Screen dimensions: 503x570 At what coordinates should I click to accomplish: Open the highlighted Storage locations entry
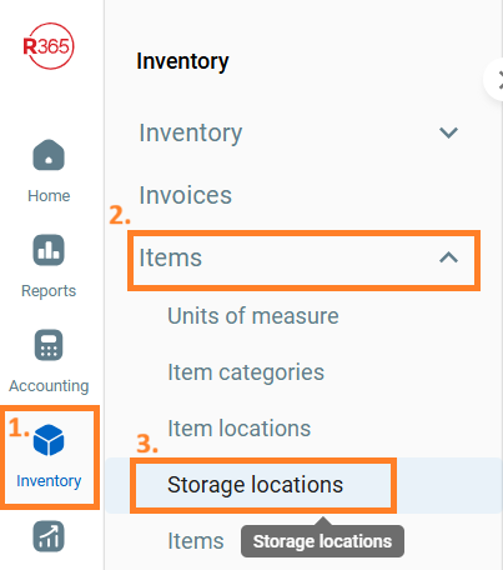pos(255,485)
